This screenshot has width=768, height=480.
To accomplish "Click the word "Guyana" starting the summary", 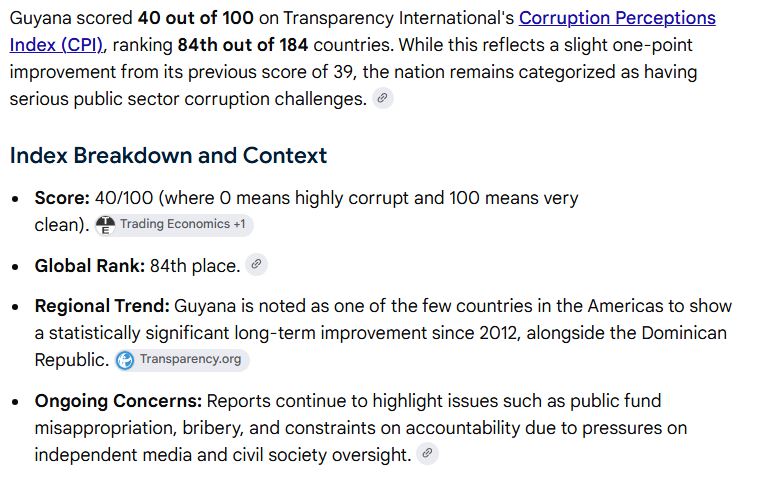I will tap(40, 19).
